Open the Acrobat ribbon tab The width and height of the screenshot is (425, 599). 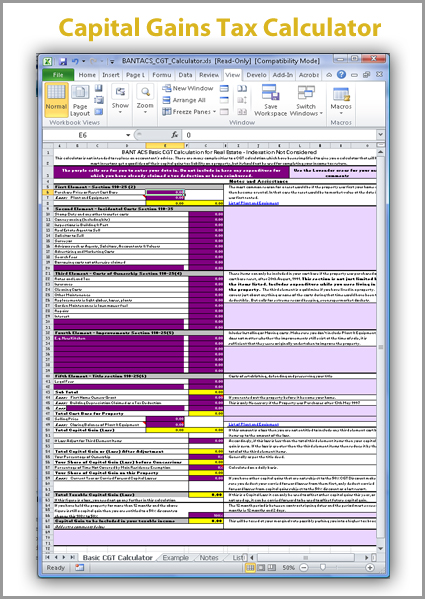[x=309, y=75]
